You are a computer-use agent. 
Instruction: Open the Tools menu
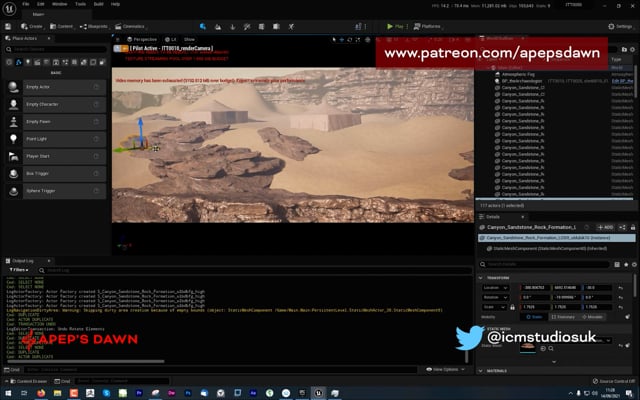coord(80,4)
